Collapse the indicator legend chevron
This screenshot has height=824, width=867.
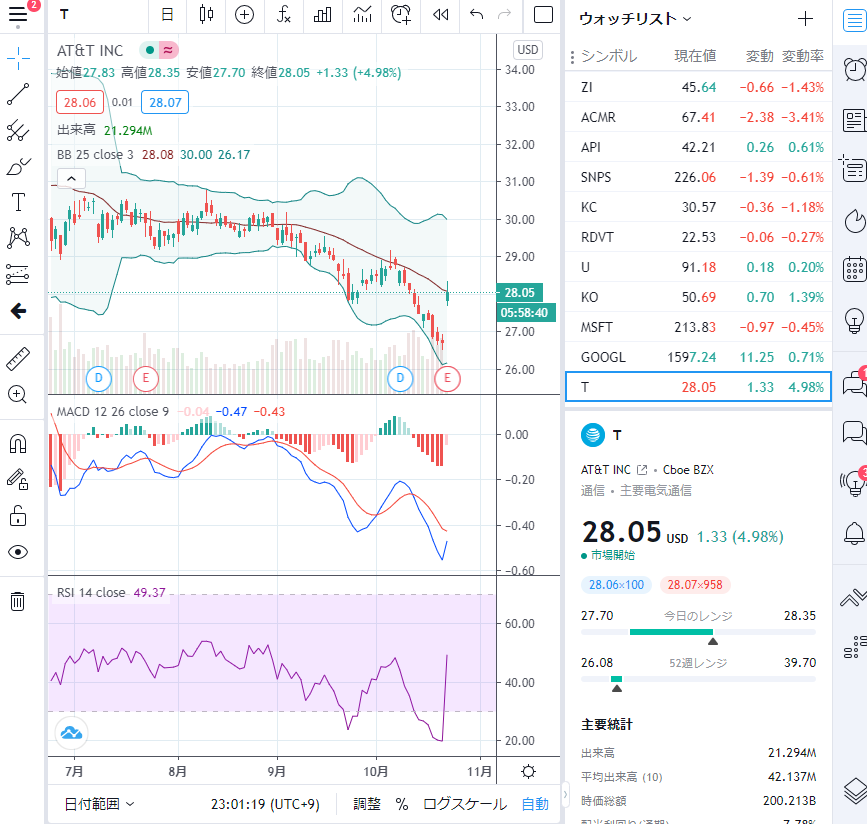(71, 179)
